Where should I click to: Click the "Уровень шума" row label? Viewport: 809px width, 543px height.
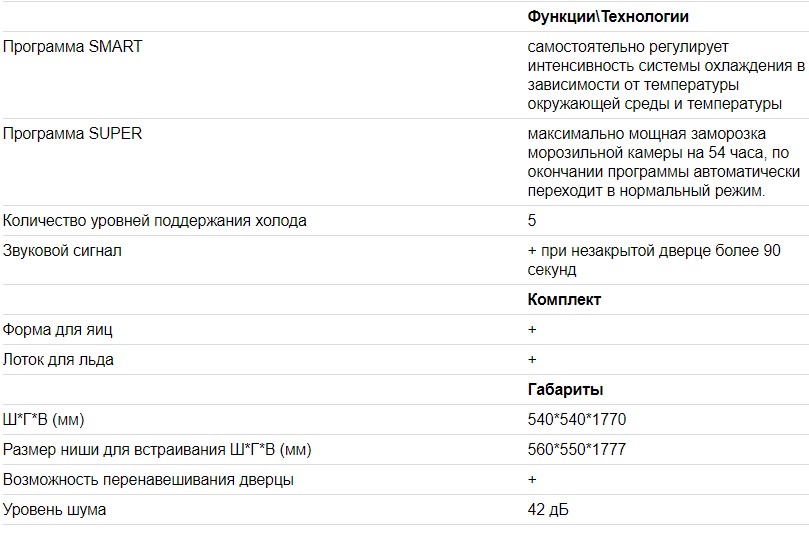click(x=54, y=509)
